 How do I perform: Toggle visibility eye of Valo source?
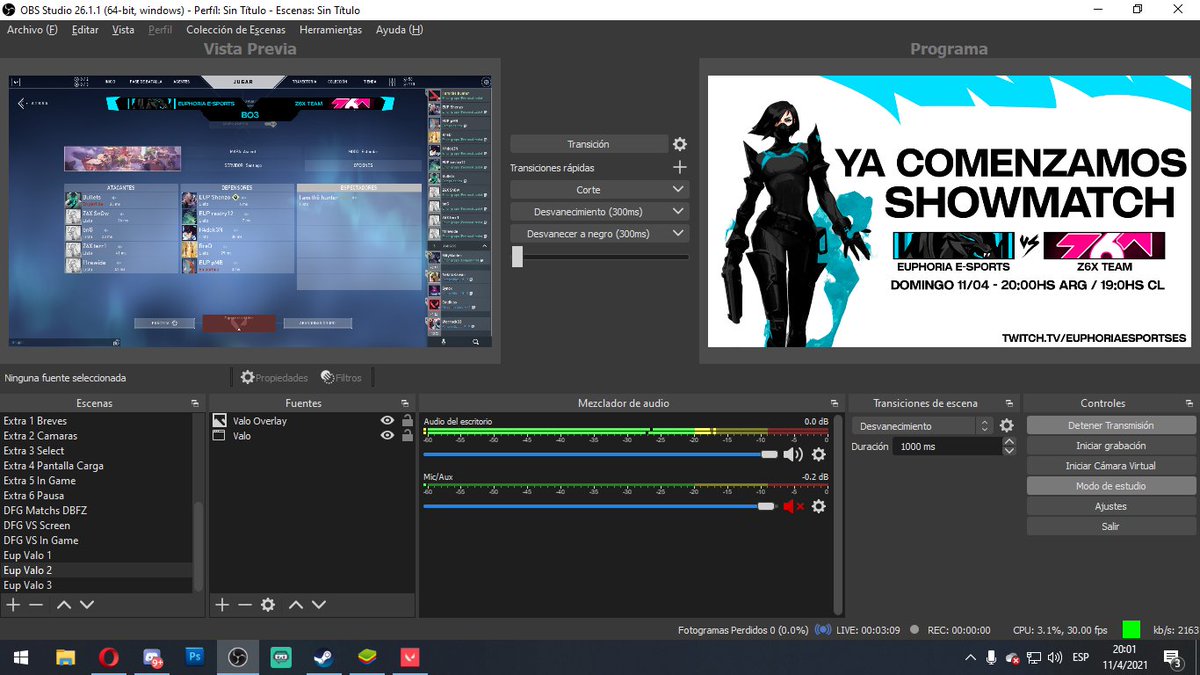[387, 436]
